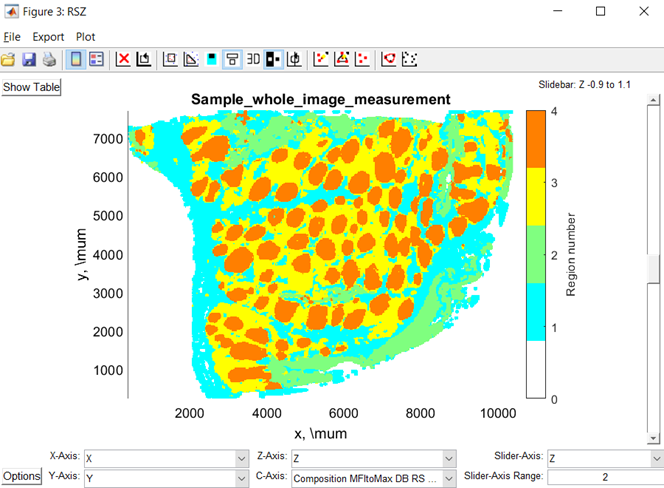Image resolution: width=664 pixels, height=488 pixels.
Task: Print the figure using the printer icon
Action: point(49,59)
